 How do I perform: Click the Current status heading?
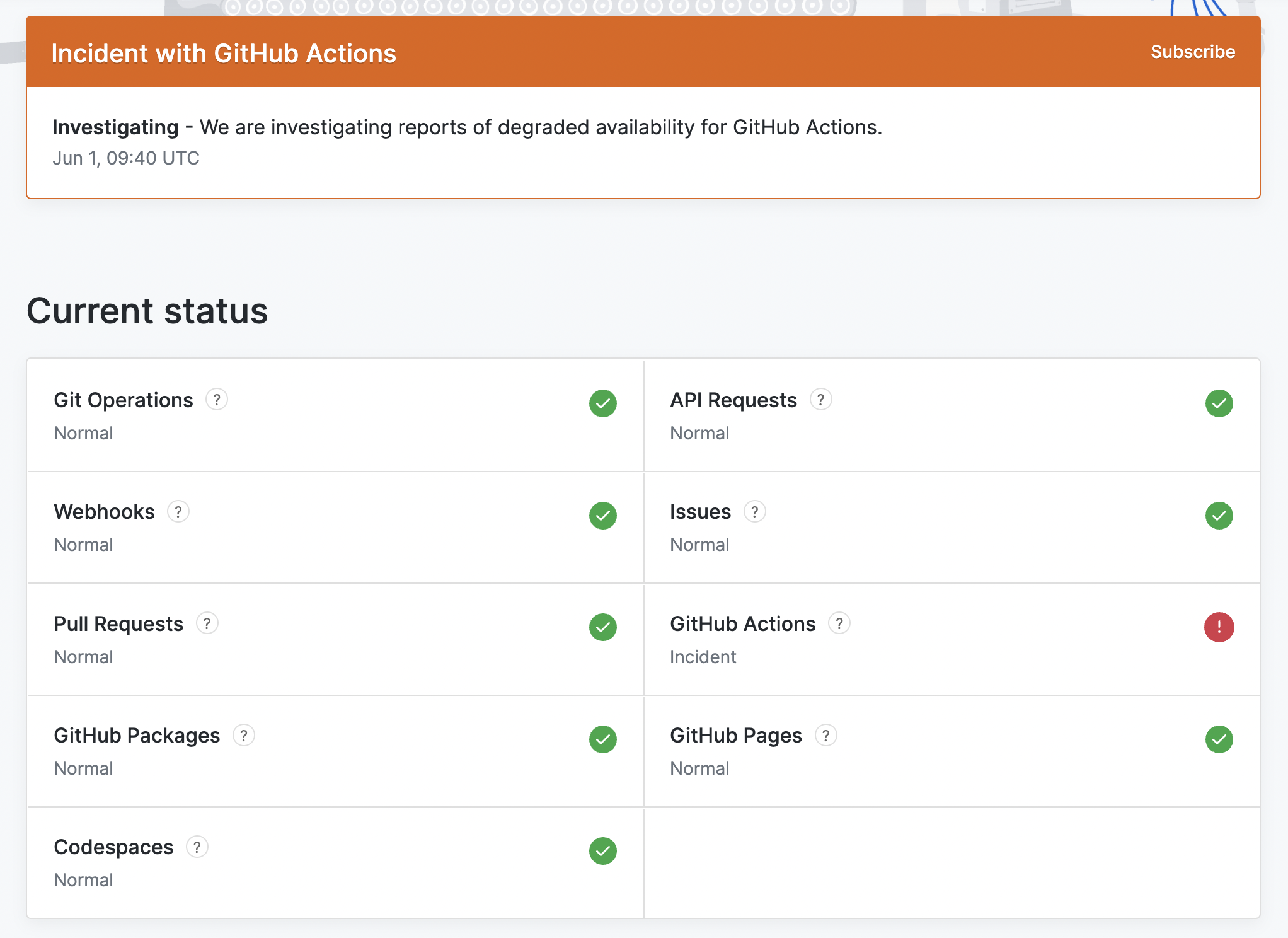pyautogui.click(x=147, y=311)
